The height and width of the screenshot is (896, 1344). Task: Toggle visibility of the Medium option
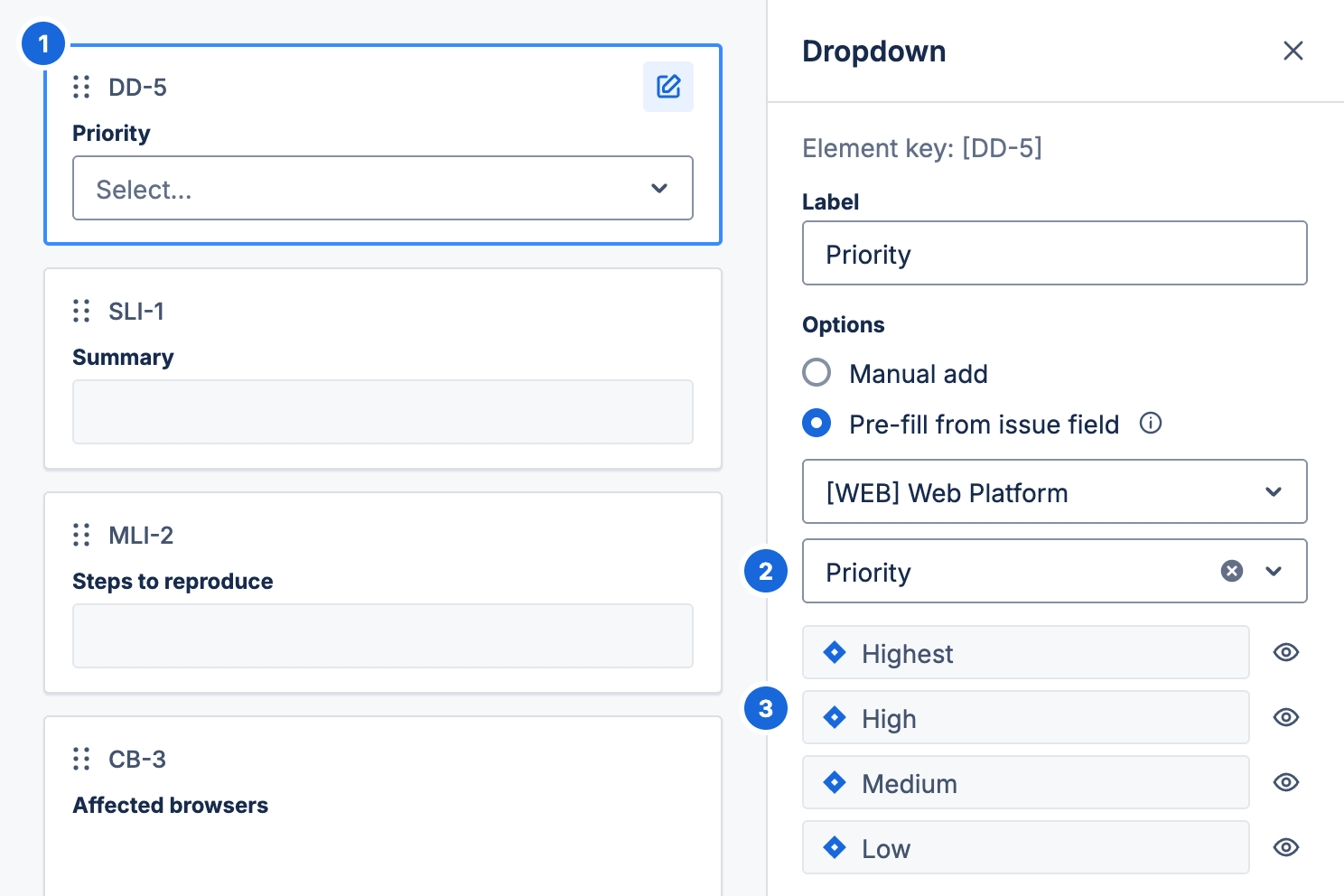1286,782
